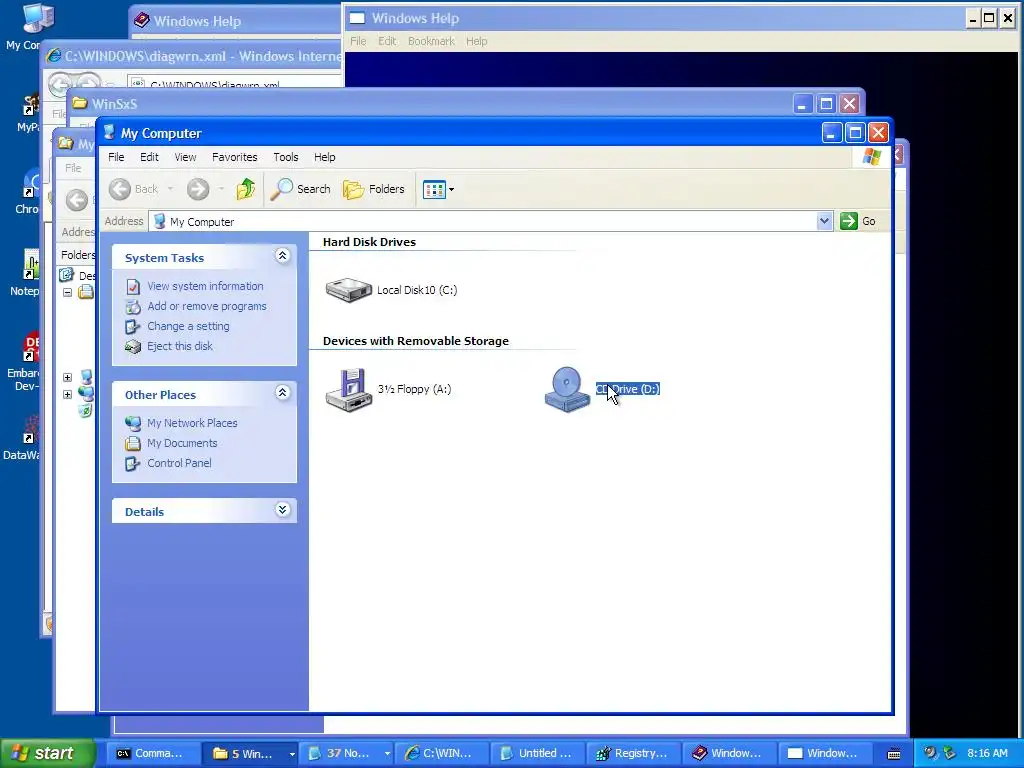Collapse the minus node in Folders tree
The image size is (1024, 768).
(67, 293)
